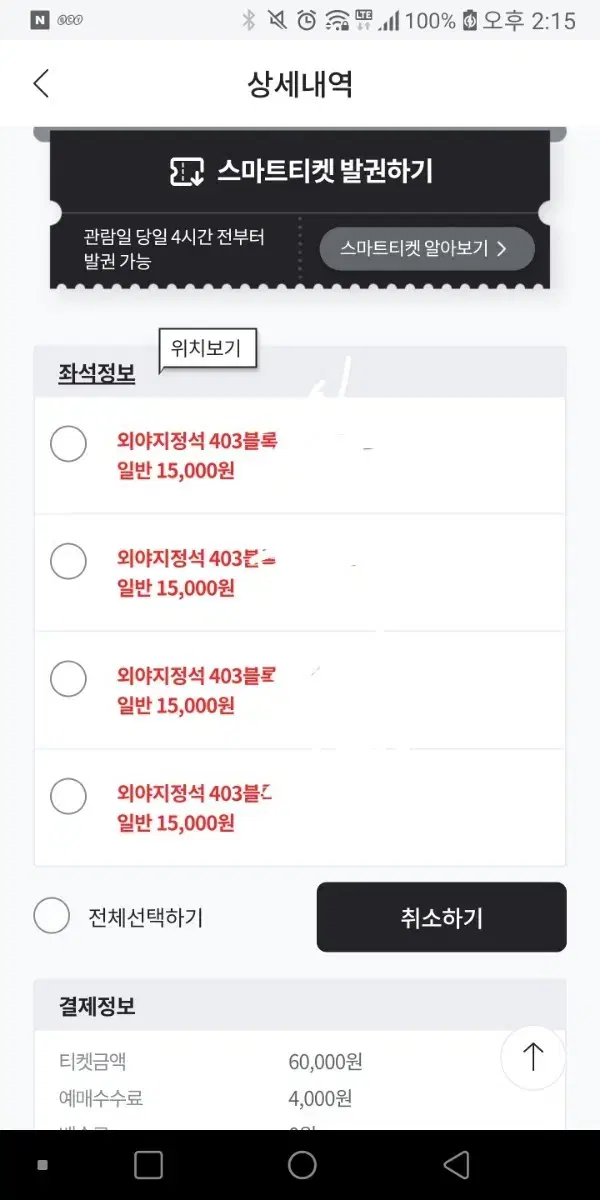600x1200 pixels.
Task: Tap the 결제정보 section header
Action: 97,1006
